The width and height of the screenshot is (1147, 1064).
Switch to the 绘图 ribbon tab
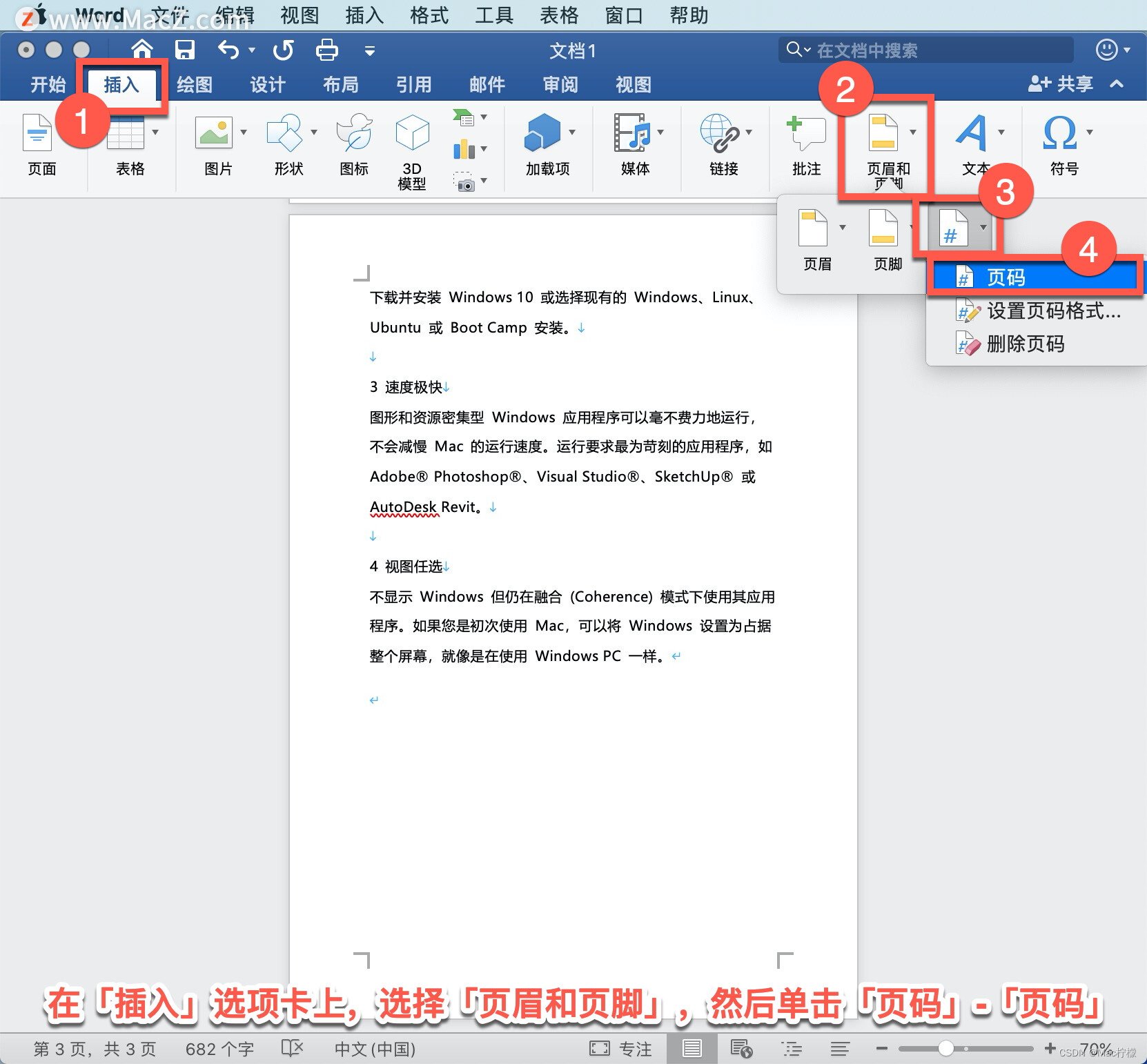[x=194, y=84]
